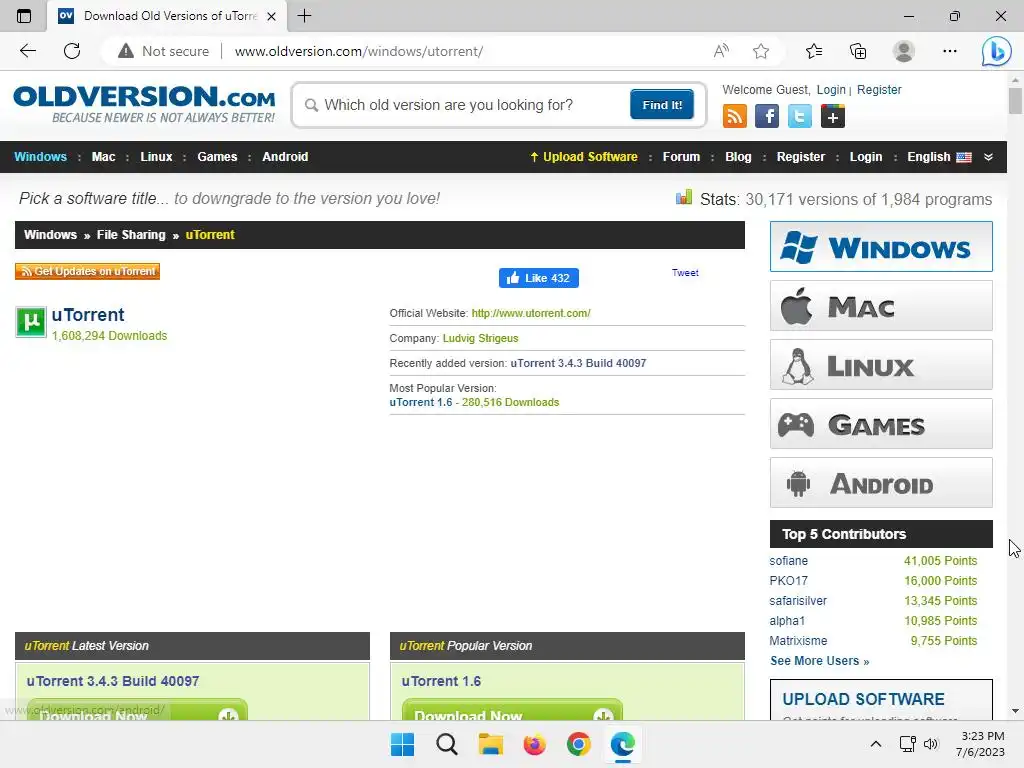This screenshot has width=1024, height=768.
Task: Click the Edge tab actions menu icon
Action: coord(24,16)
